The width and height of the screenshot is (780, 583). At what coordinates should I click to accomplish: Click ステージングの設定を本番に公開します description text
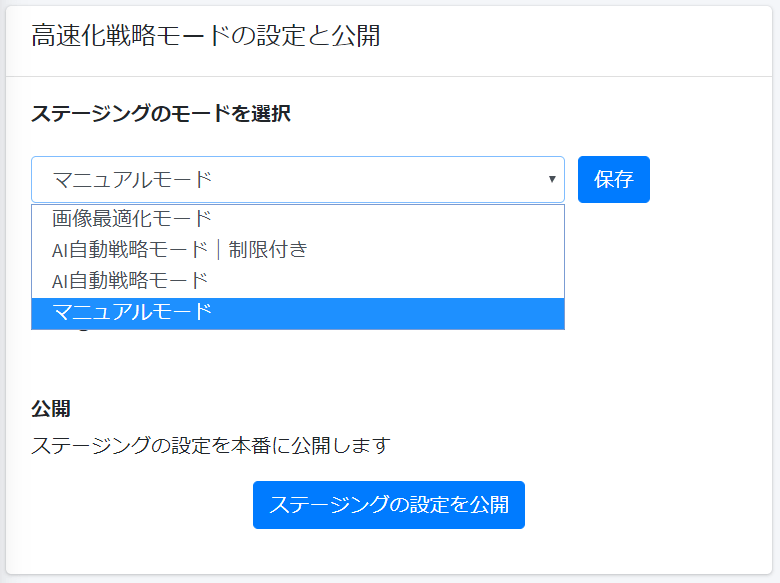coord(210,445)
